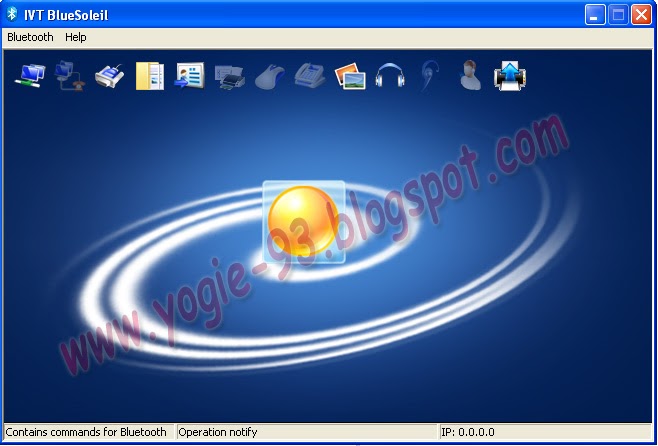Select the fax telephone service icon
Viewport: 658px width, 446px height.
click(310, 76)
